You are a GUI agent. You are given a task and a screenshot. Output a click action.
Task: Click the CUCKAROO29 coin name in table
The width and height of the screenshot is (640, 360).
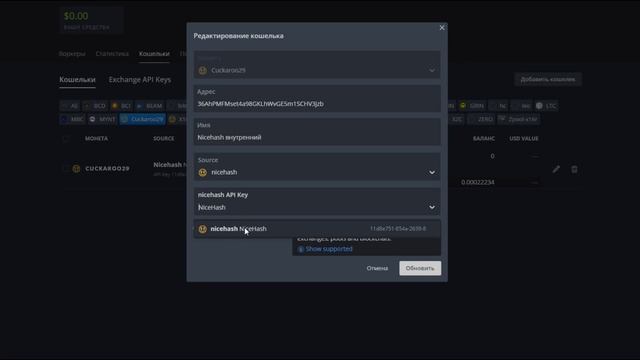pos(107,169)
